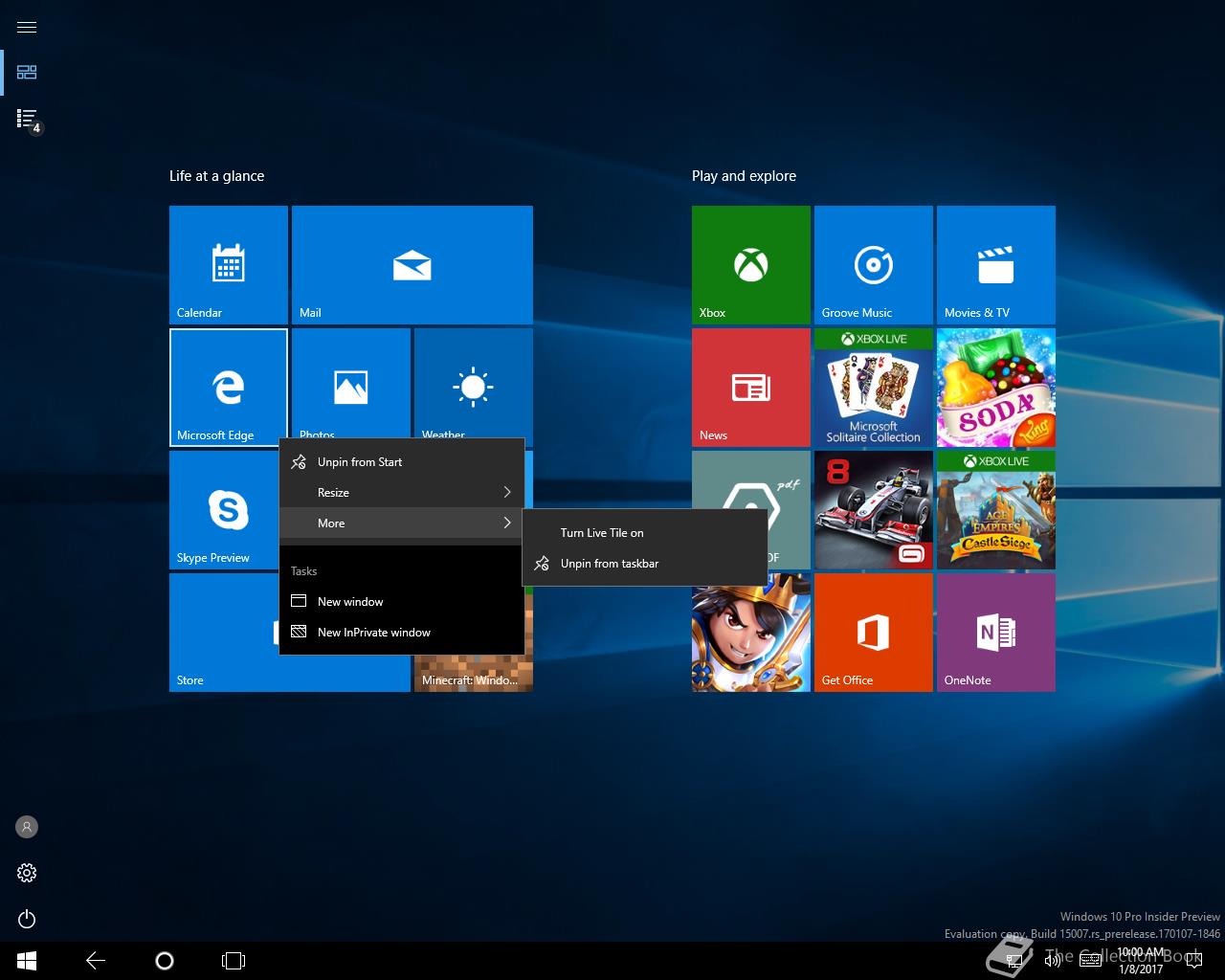Viewport: 1225px width, 980px height.
Task: Launch the Microsoft Edge tile
Action: [x=229, y=388]
